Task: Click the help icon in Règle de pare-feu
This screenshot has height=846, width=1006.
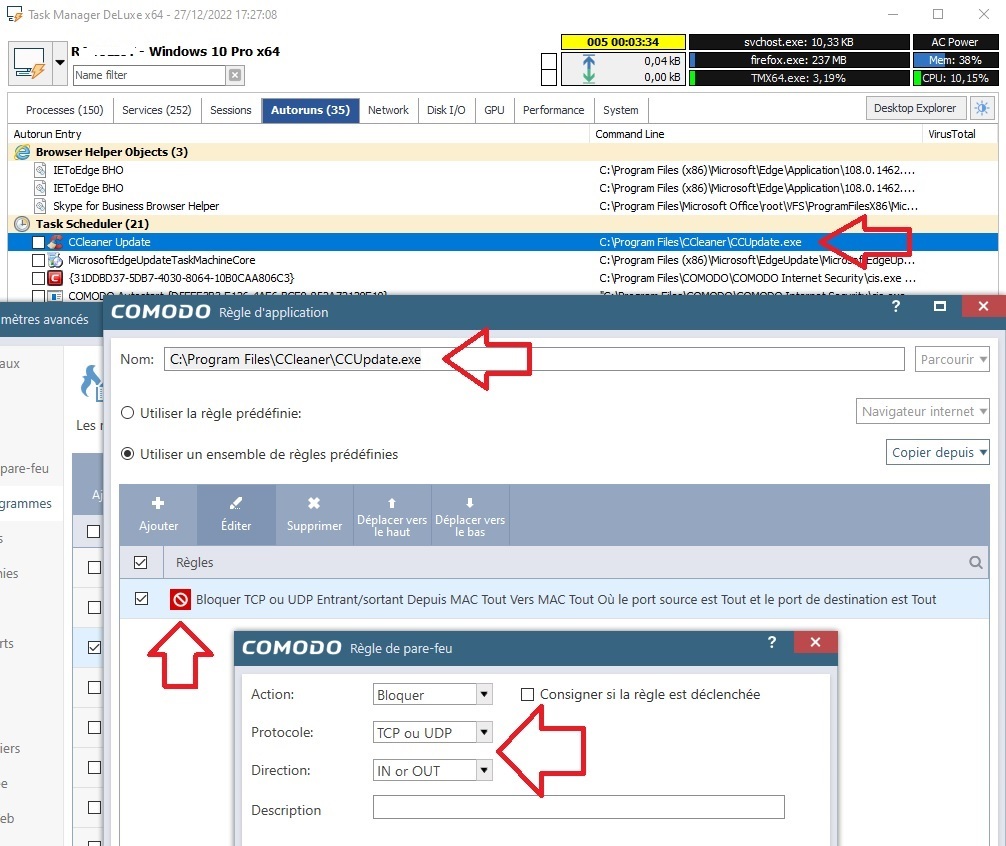Action: 771,642
